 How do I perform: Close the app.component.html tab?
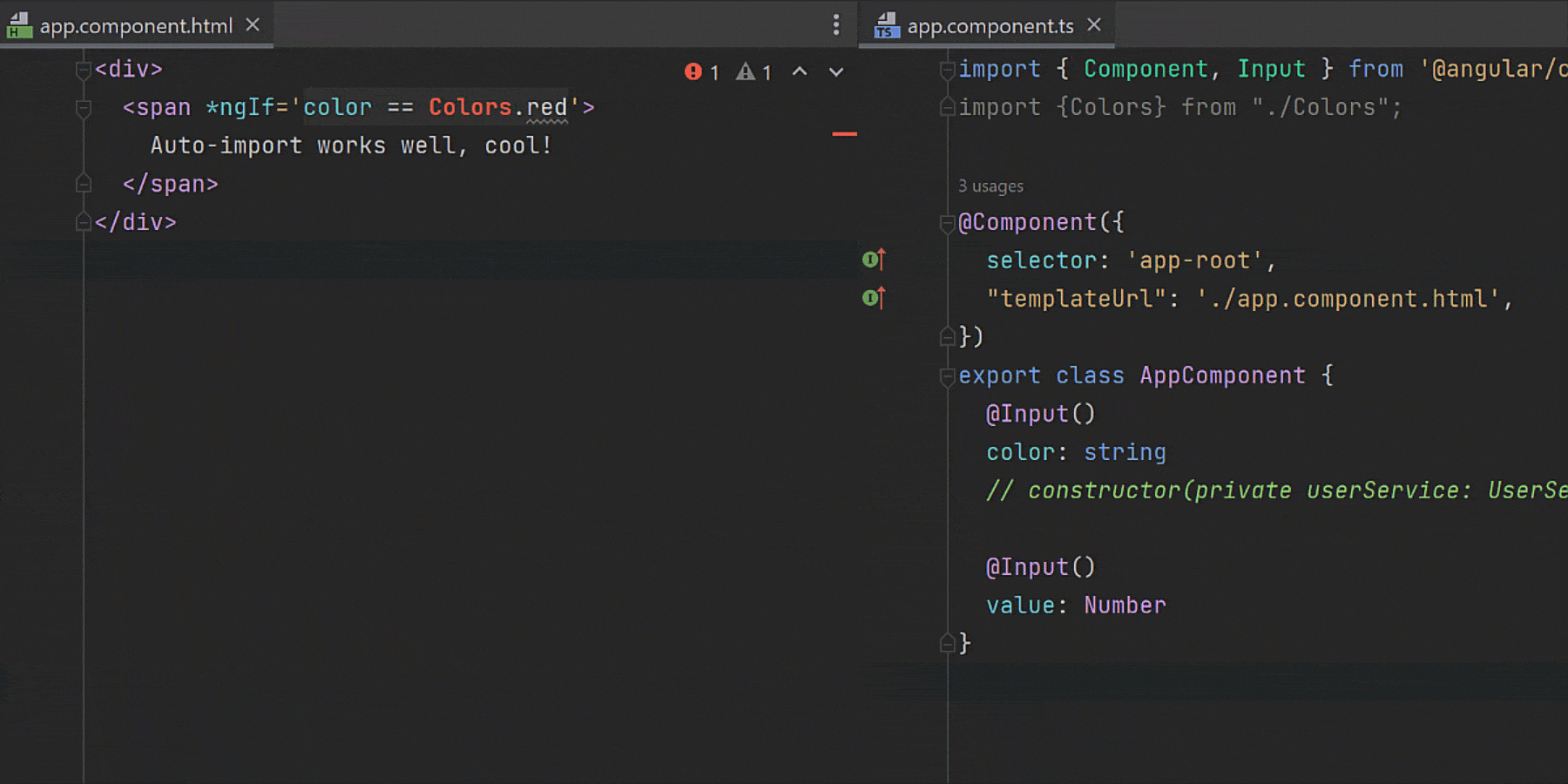click(x=253, y=25)
